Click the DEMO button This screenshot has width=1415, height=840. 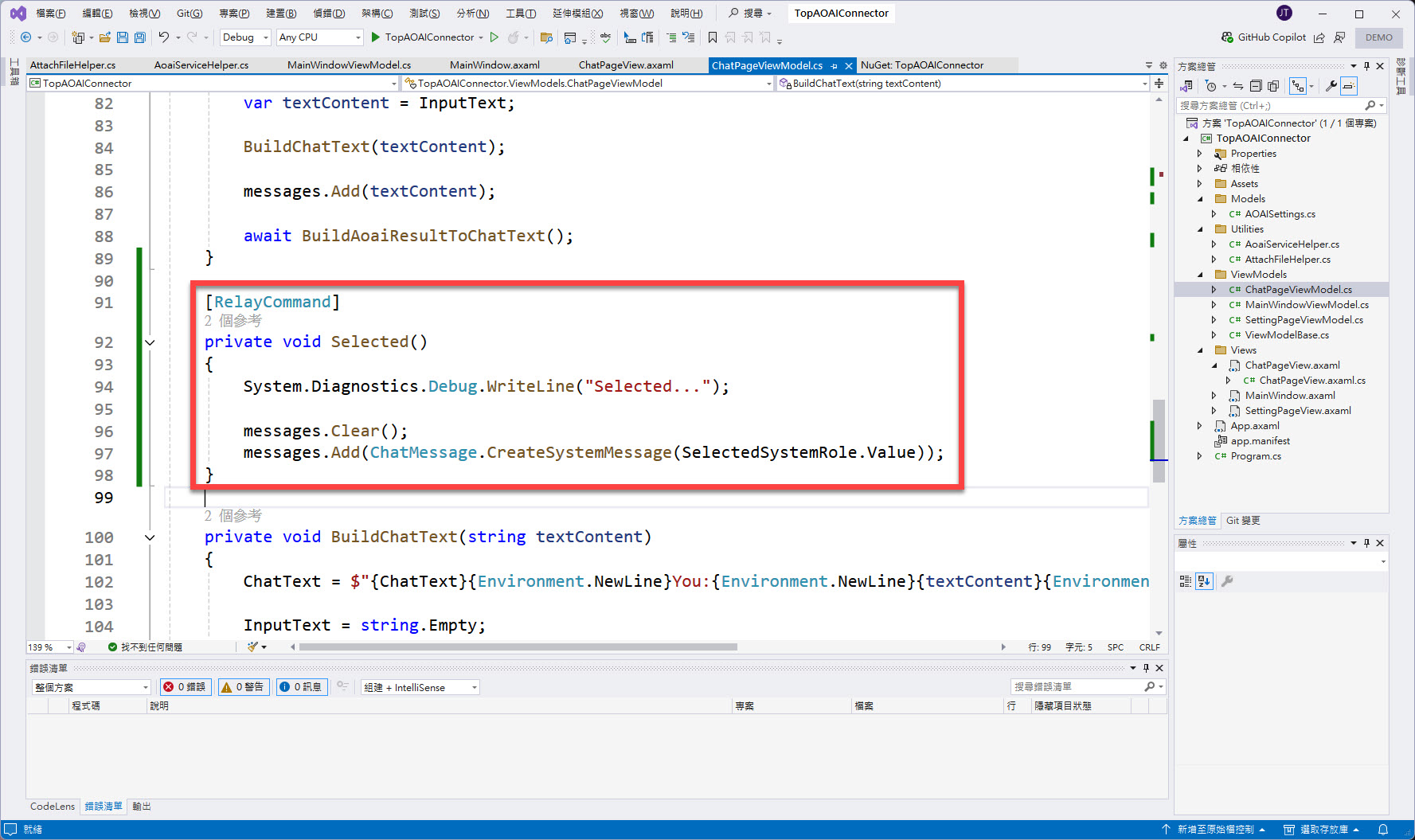(1379, 37)
